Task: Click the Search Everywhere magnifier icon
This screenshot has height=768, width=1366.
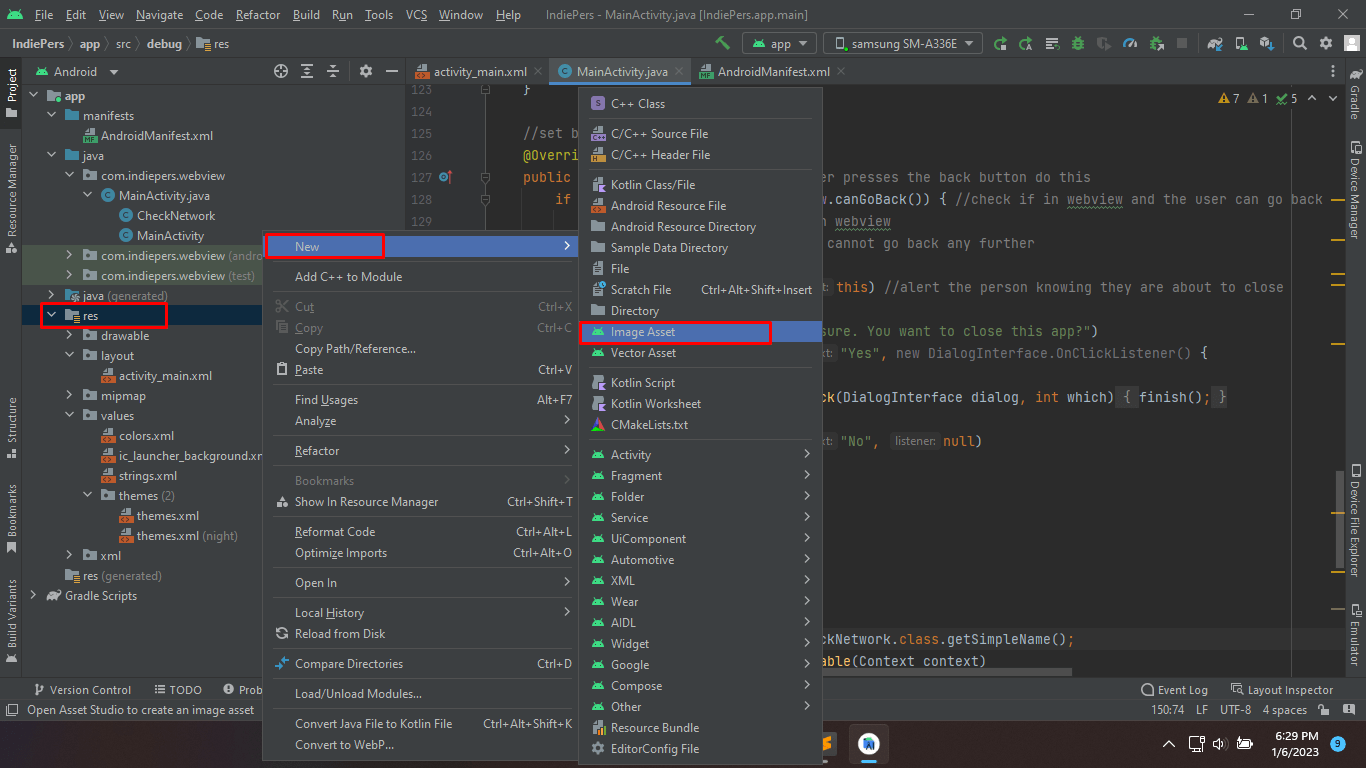Action: pyautogui.click(x=1300, y=43)
